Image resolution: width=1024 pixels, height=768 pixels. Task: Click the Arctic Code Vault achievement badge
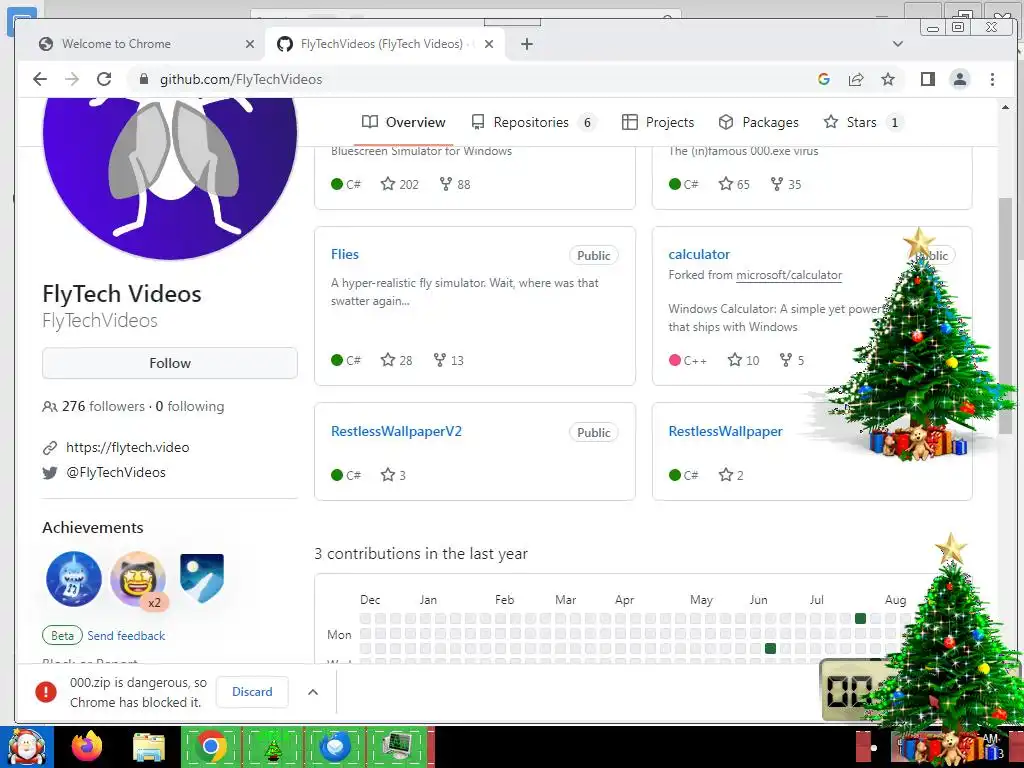(x=202, y=578)
